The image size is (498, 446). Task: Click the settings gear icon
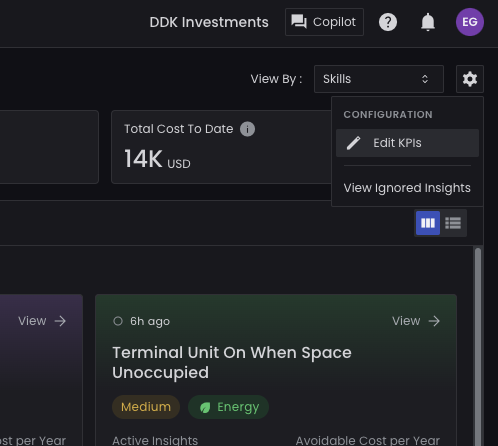click(x=470, y=79)
